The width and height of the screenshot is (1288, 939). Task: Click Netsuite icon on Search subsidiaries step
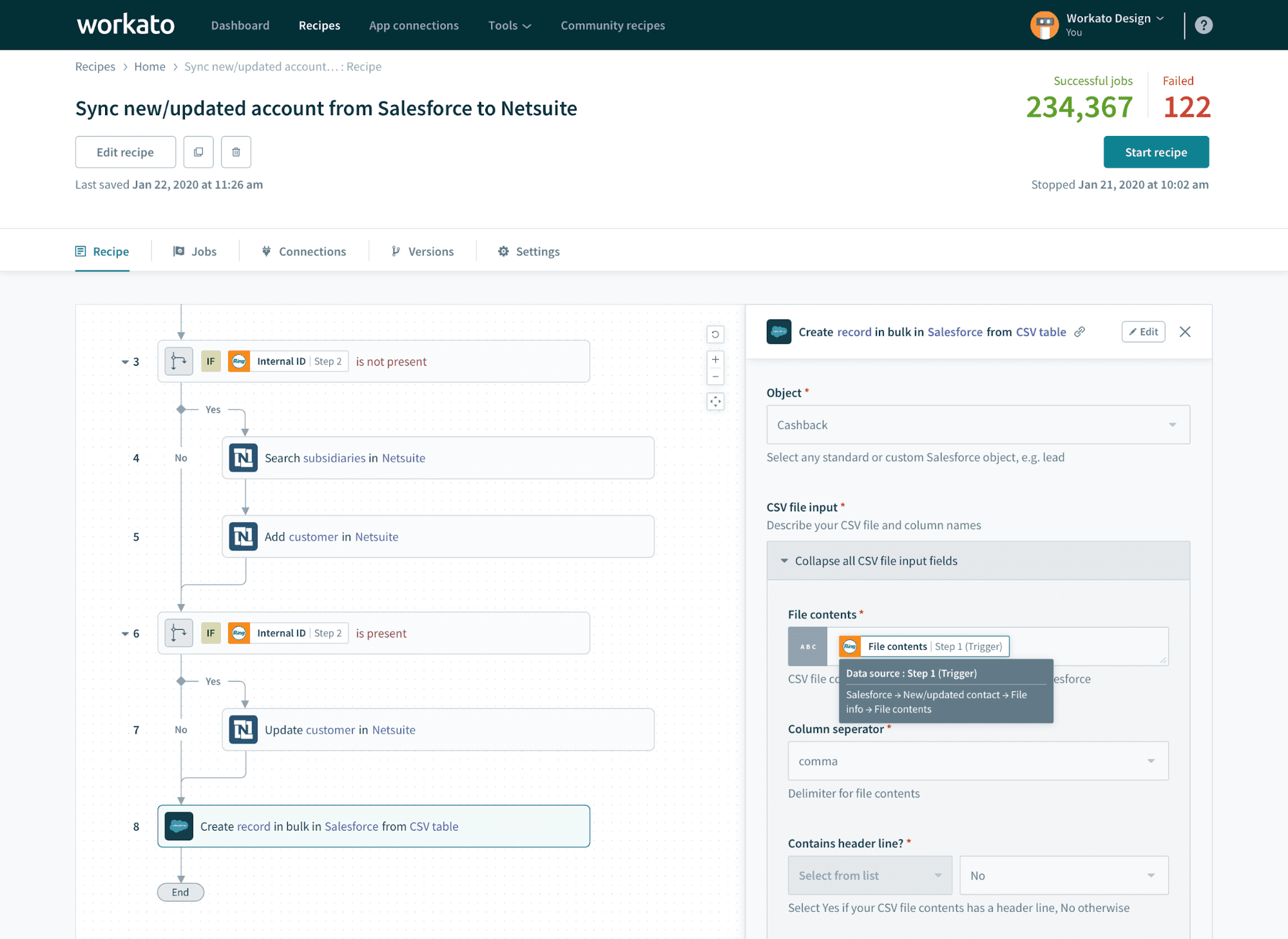(244, 458)
